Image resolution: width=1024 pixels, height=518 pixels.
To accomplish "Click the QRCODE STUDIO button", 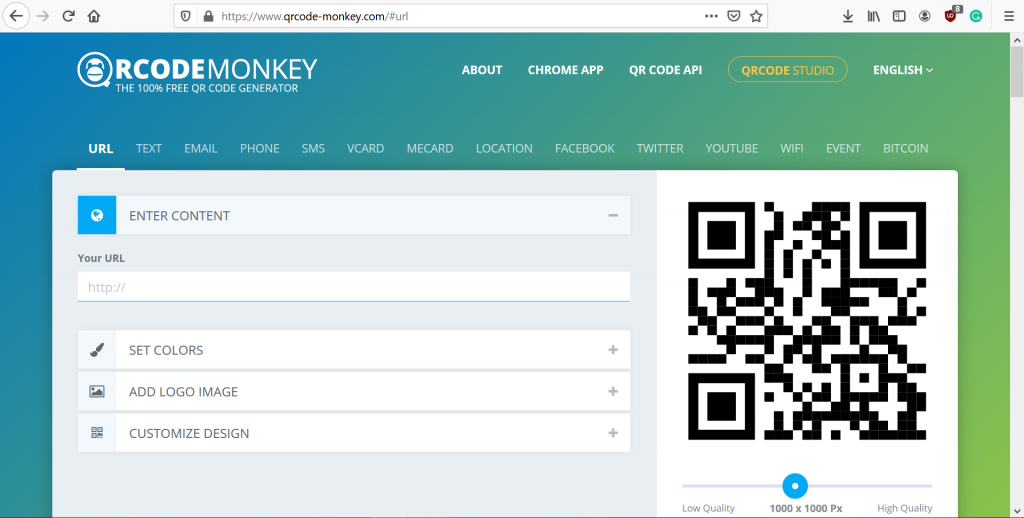I will 788,70.
